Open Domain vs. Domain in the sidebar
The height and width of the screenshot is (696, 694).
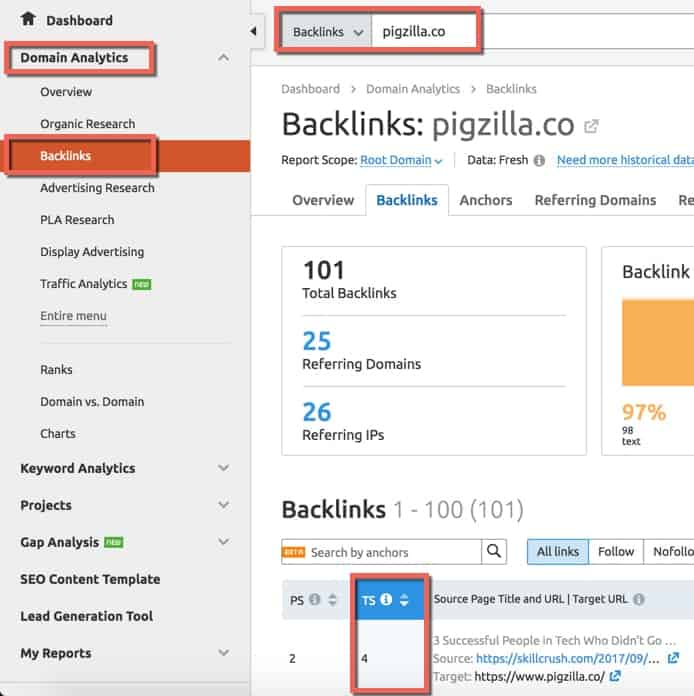(92, 402)
